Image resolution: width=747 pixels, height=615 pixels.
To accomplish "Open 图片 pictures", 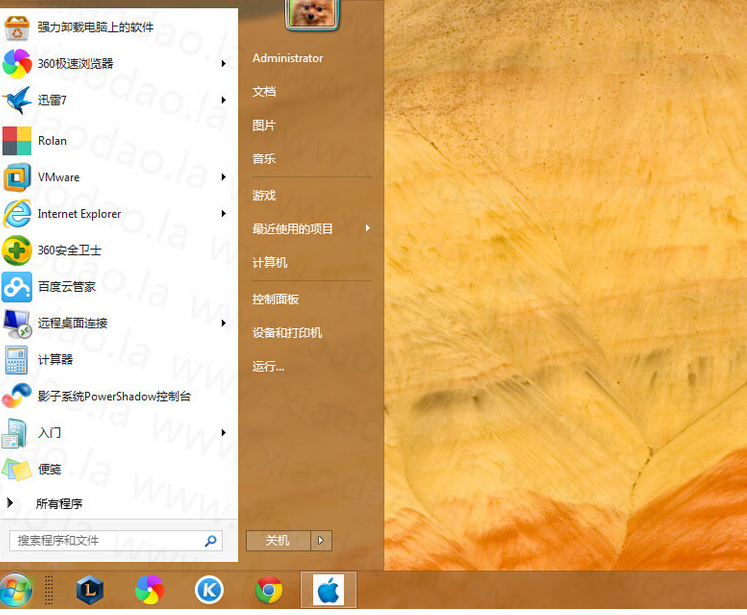I will (x=264, y=125).
